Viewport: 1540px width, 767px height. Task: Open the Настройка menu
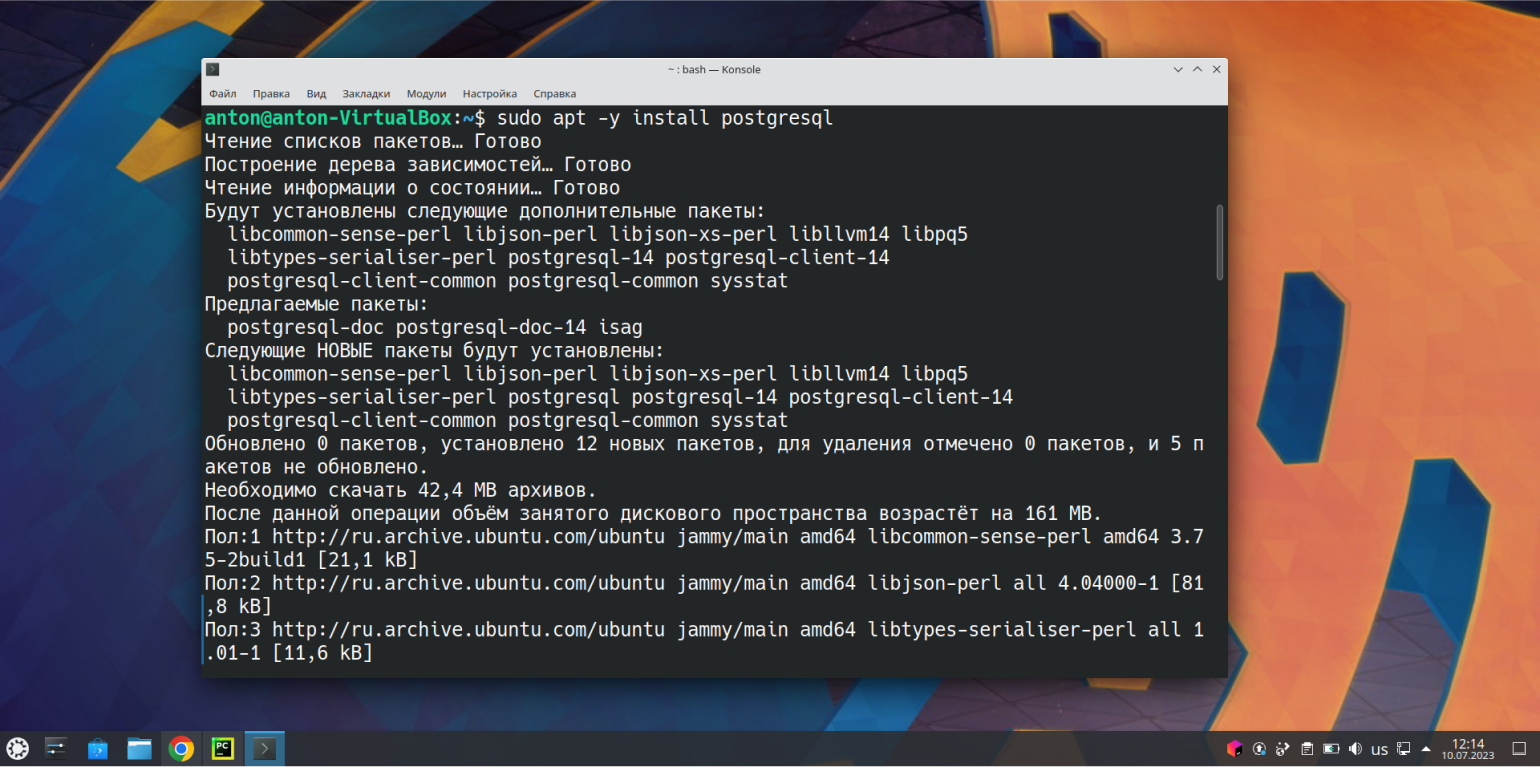tap(490, 94)
